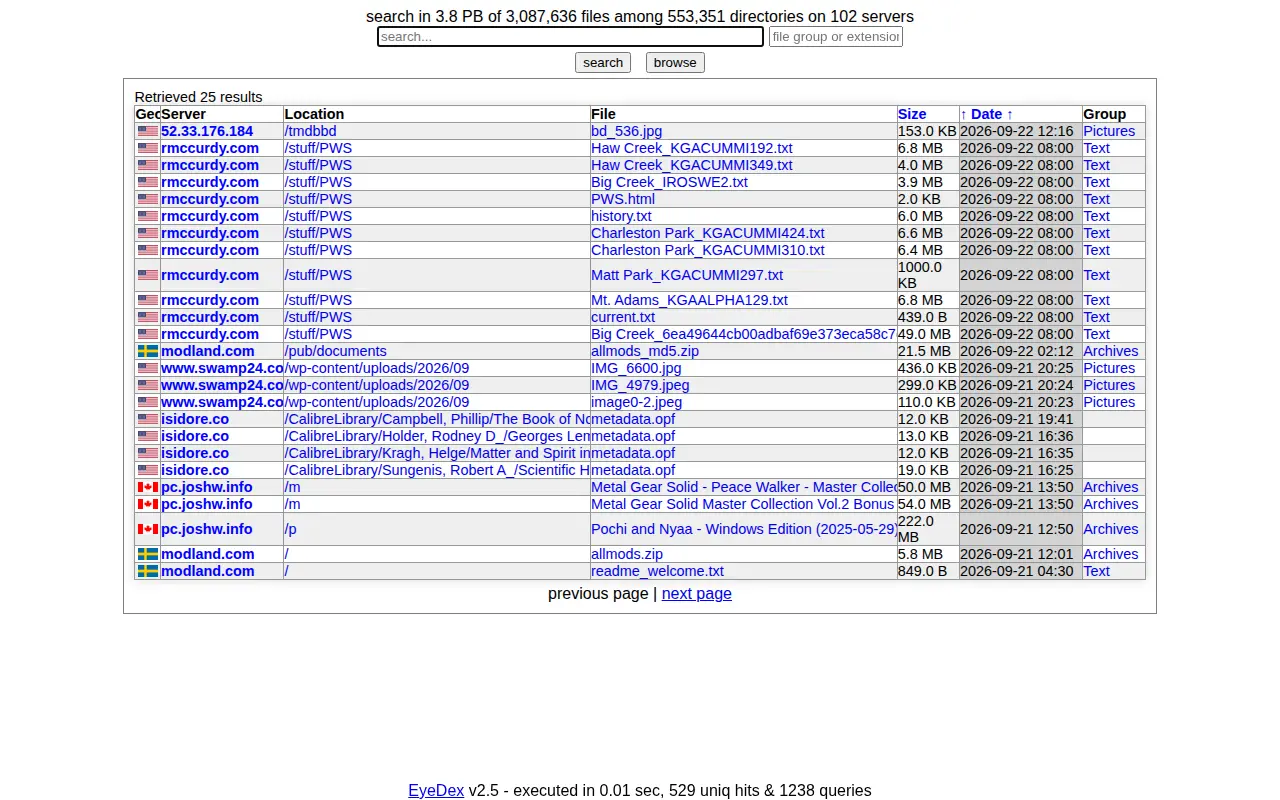Click the Swedish flag in the allmods_md5.zip row
The width and height of the screenshot is (1280, 800).
pos(148,351)
